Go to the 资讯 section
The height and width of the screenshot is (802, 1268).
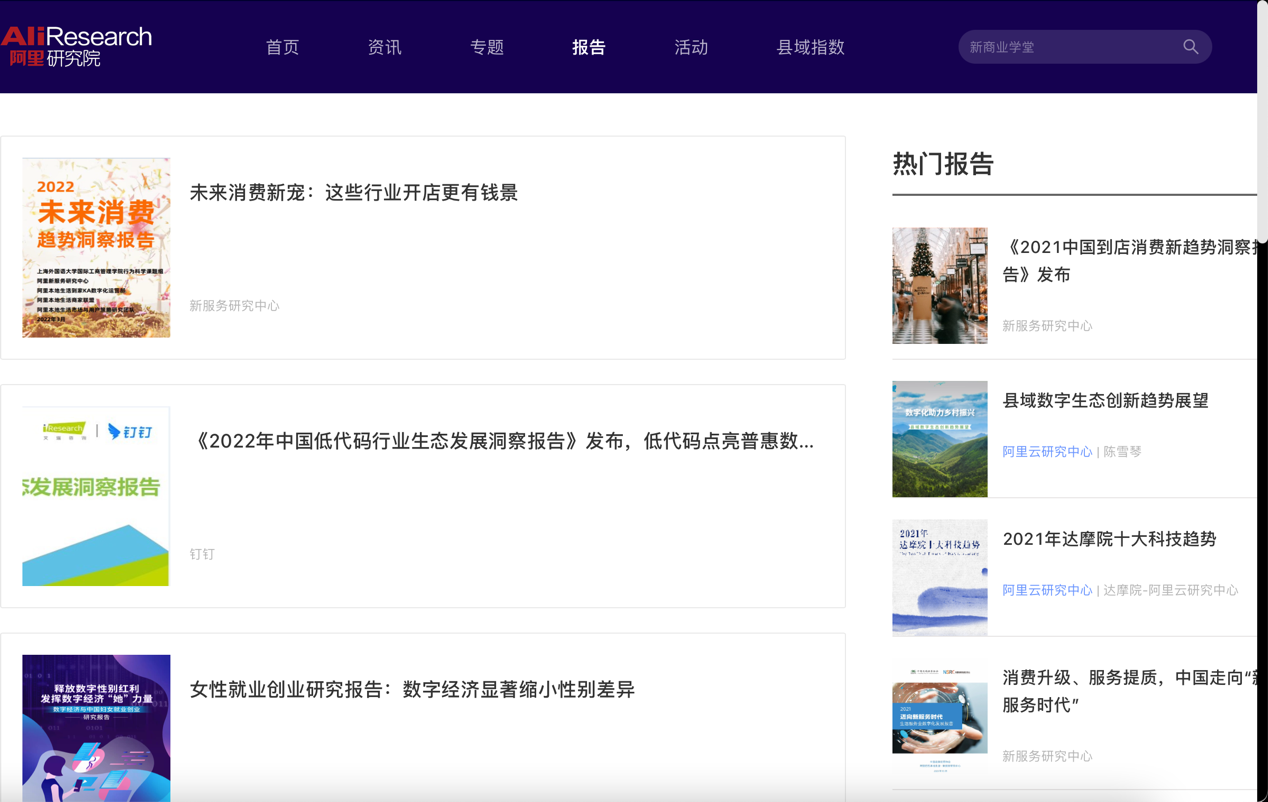[x=384, y=47]
